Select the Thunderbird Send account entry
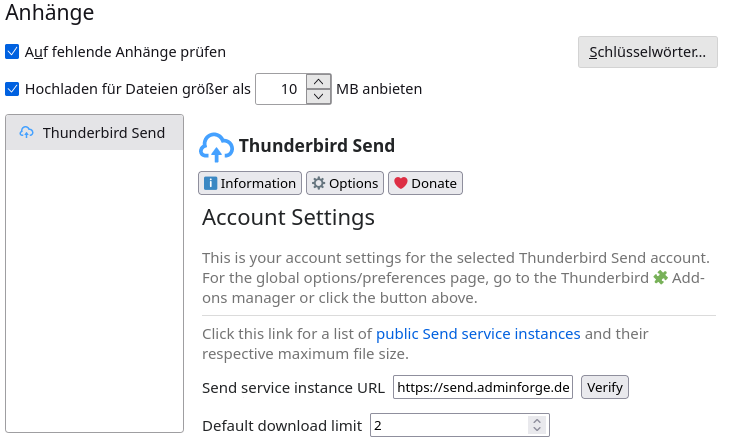Screen dimensions: 733x442 pyautogui.click(x=94, y=133)
